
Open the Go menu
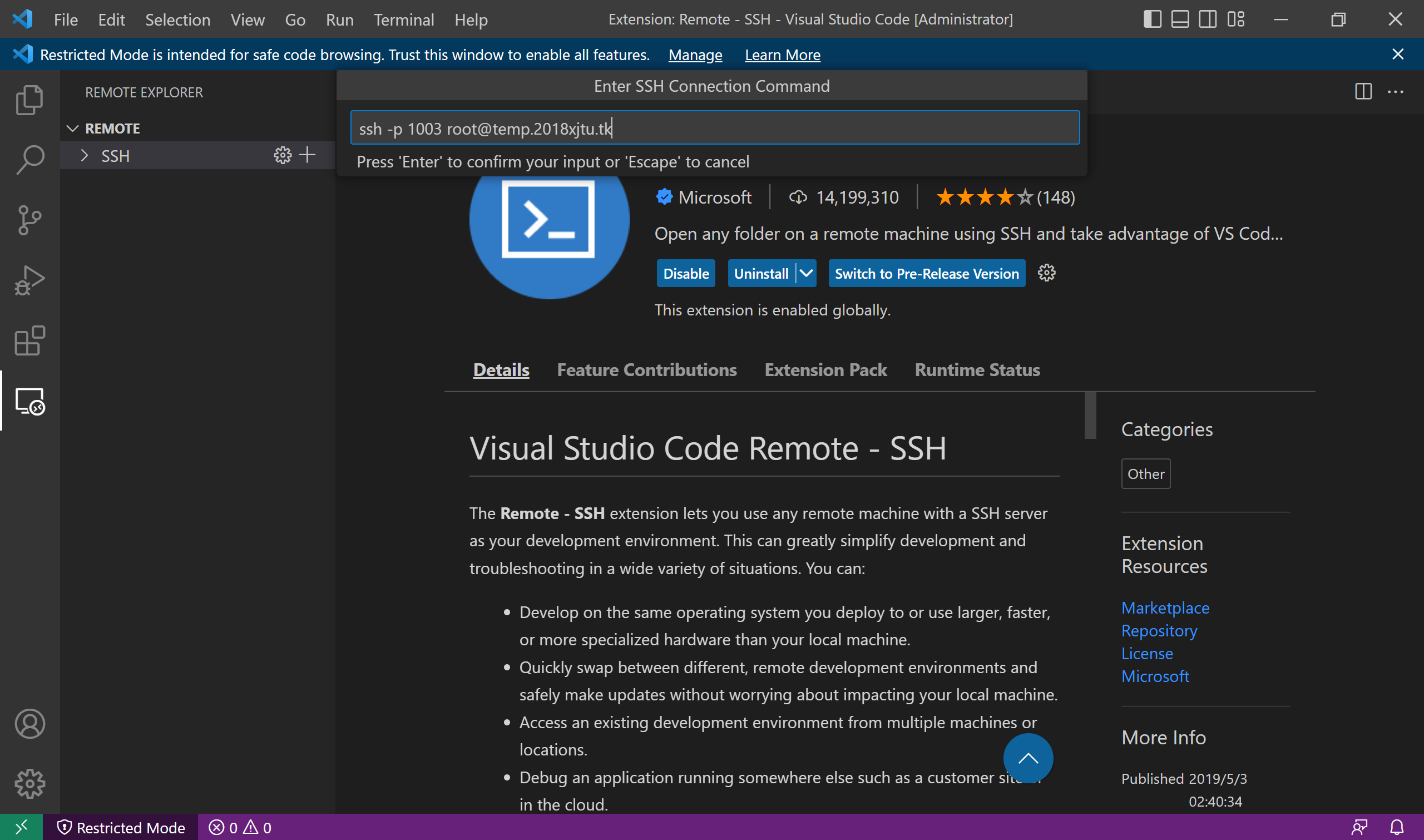[x=295, y=20]
